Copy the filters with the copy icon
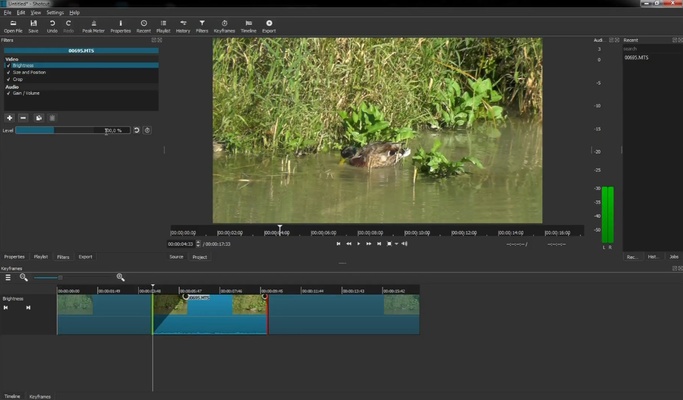The width and height of the screenshot is (683, 400). pos(39,118)
